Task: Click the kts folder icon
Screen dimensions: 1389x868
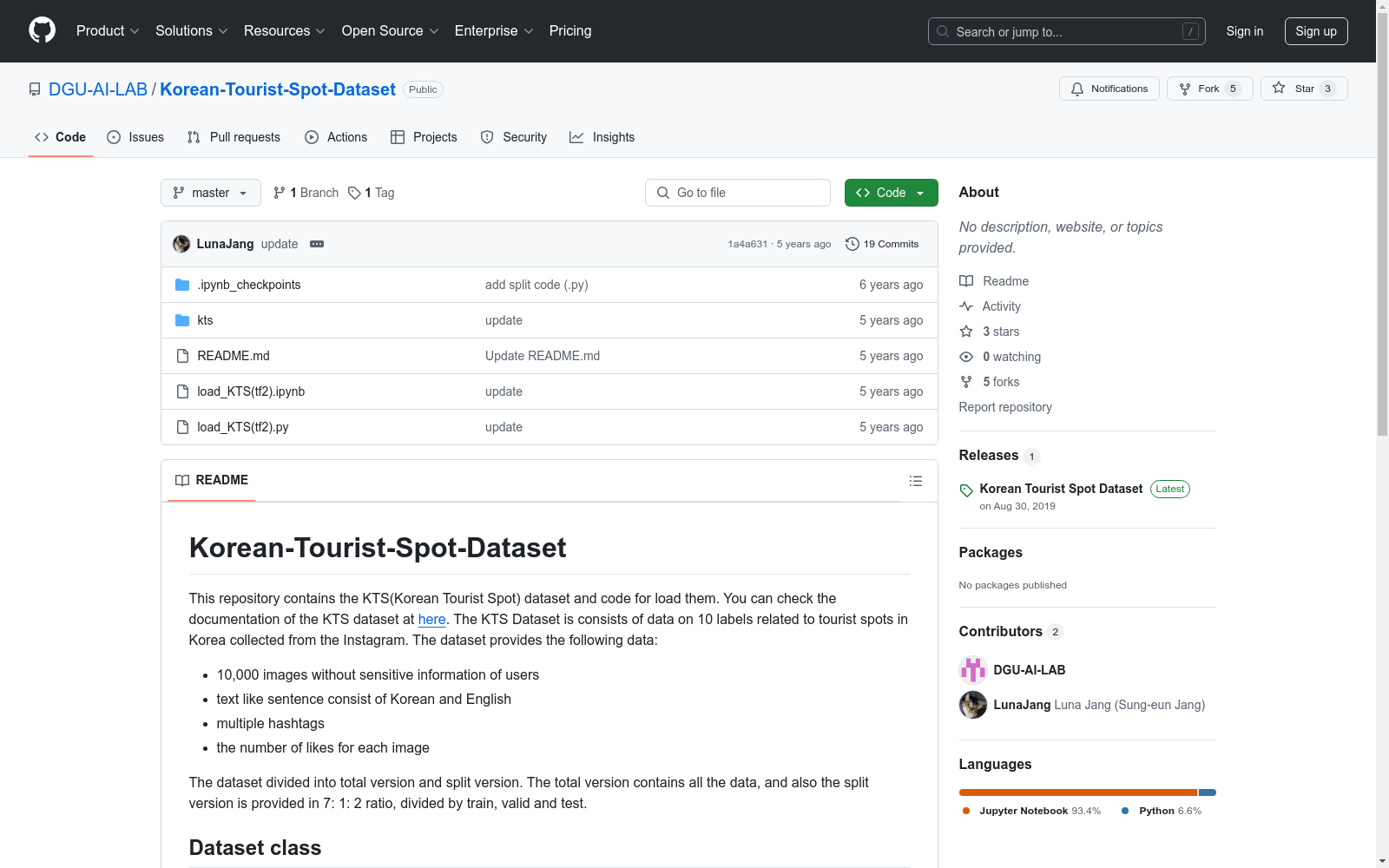Action: (182, 320)
